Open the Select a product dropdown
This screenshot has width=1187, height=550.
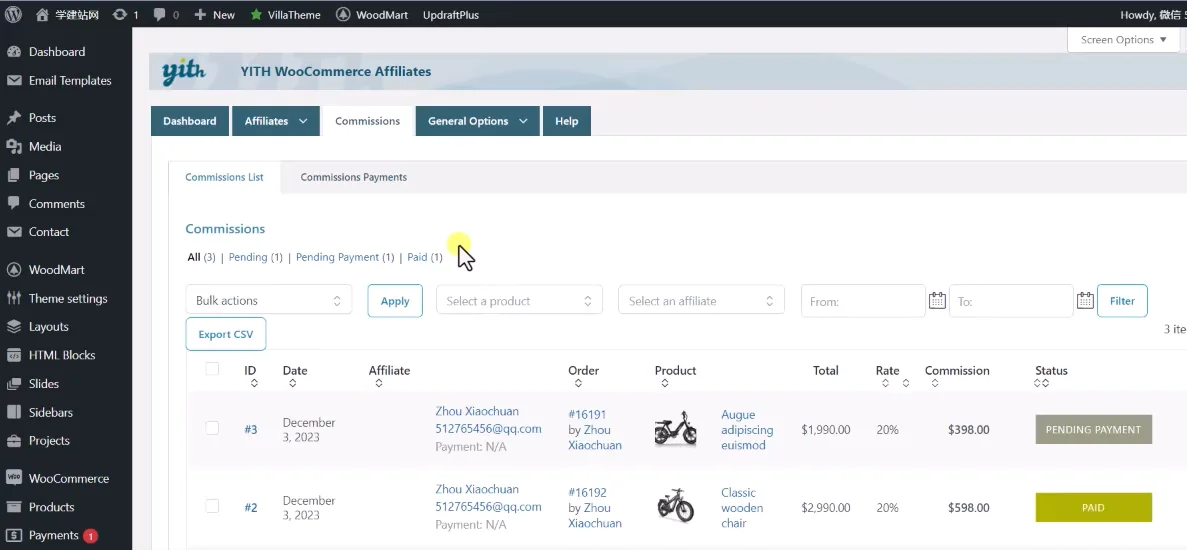pyautogui.click(x=519, y=300)
